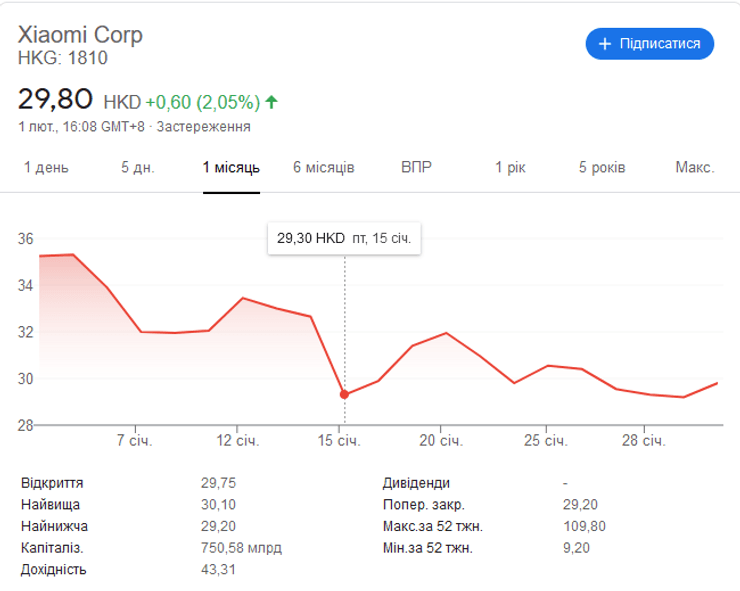740x591 pixels.
Task: Click the HKG: 1810 ticker text
Action: click(x=63, y=58)
